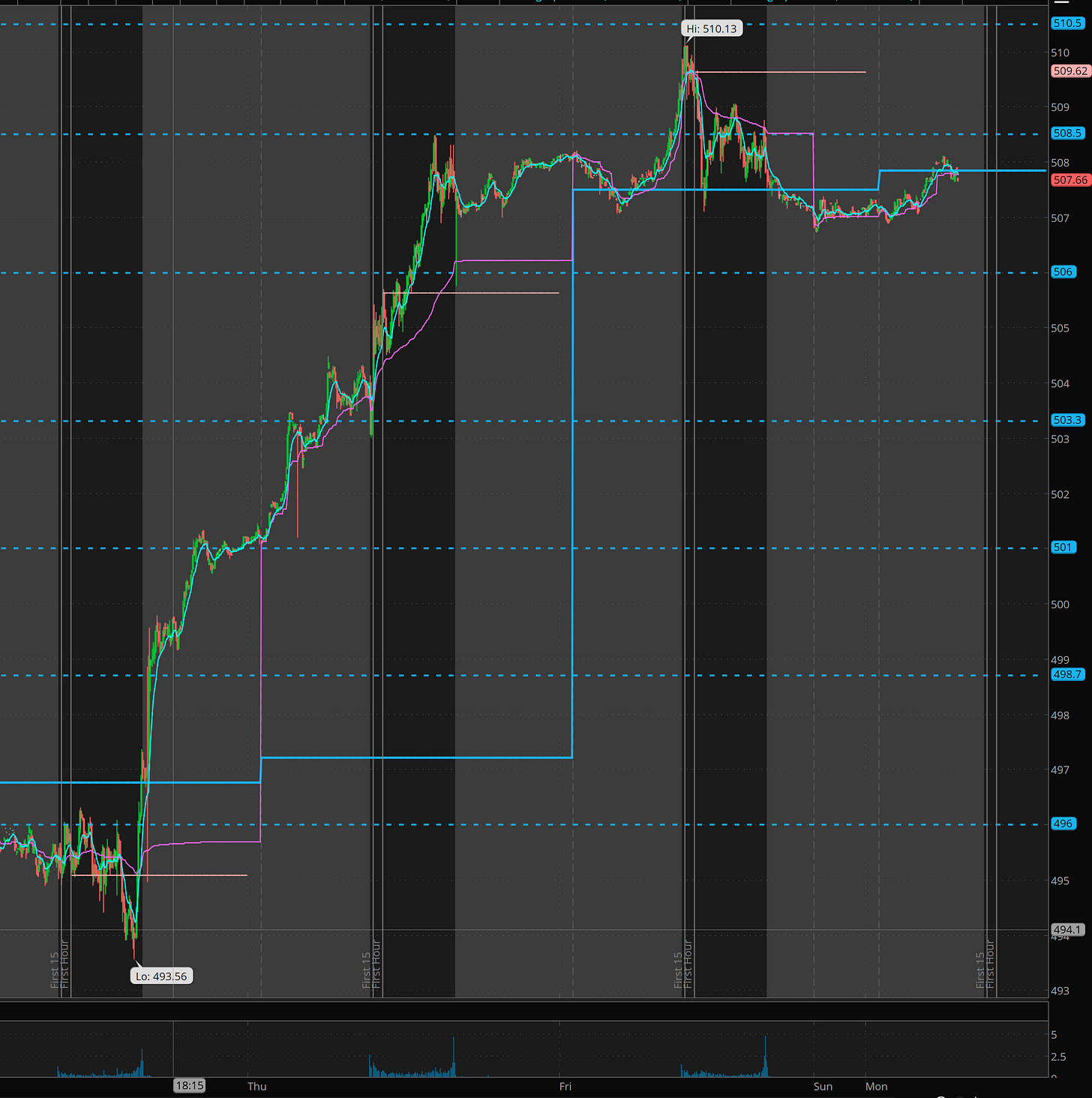Select the 509.62 pink price bubble
Screen dimensions: 1092x1098
click(1069, 71)
